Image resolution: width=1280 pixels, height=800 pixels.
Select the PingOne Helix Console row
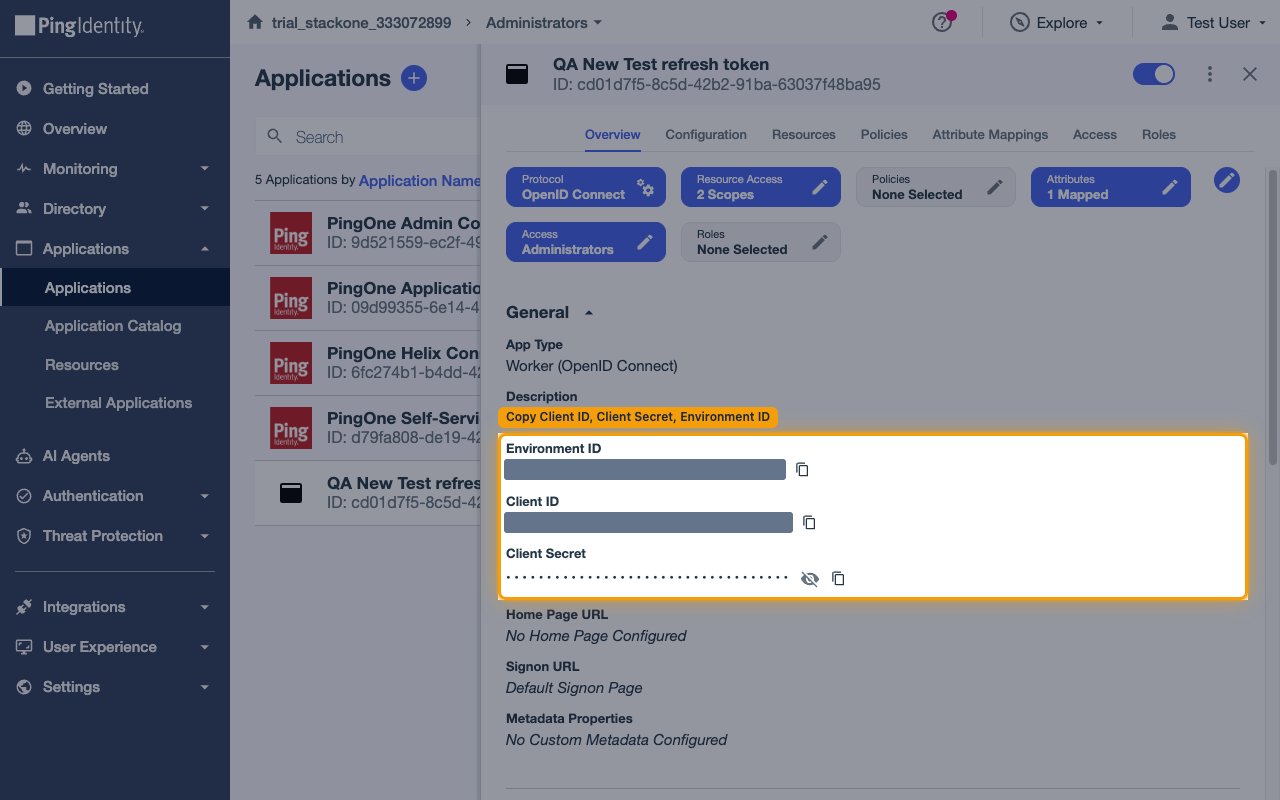point(368,363)
